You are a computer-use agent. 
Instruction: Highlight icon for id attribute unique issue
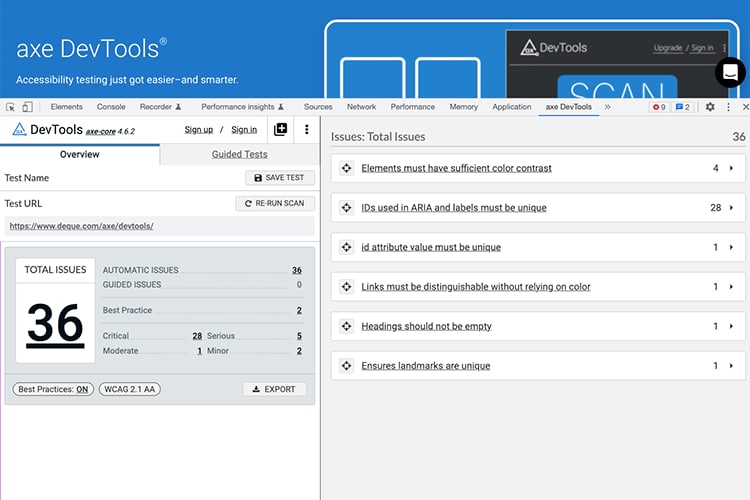[346, 247]
